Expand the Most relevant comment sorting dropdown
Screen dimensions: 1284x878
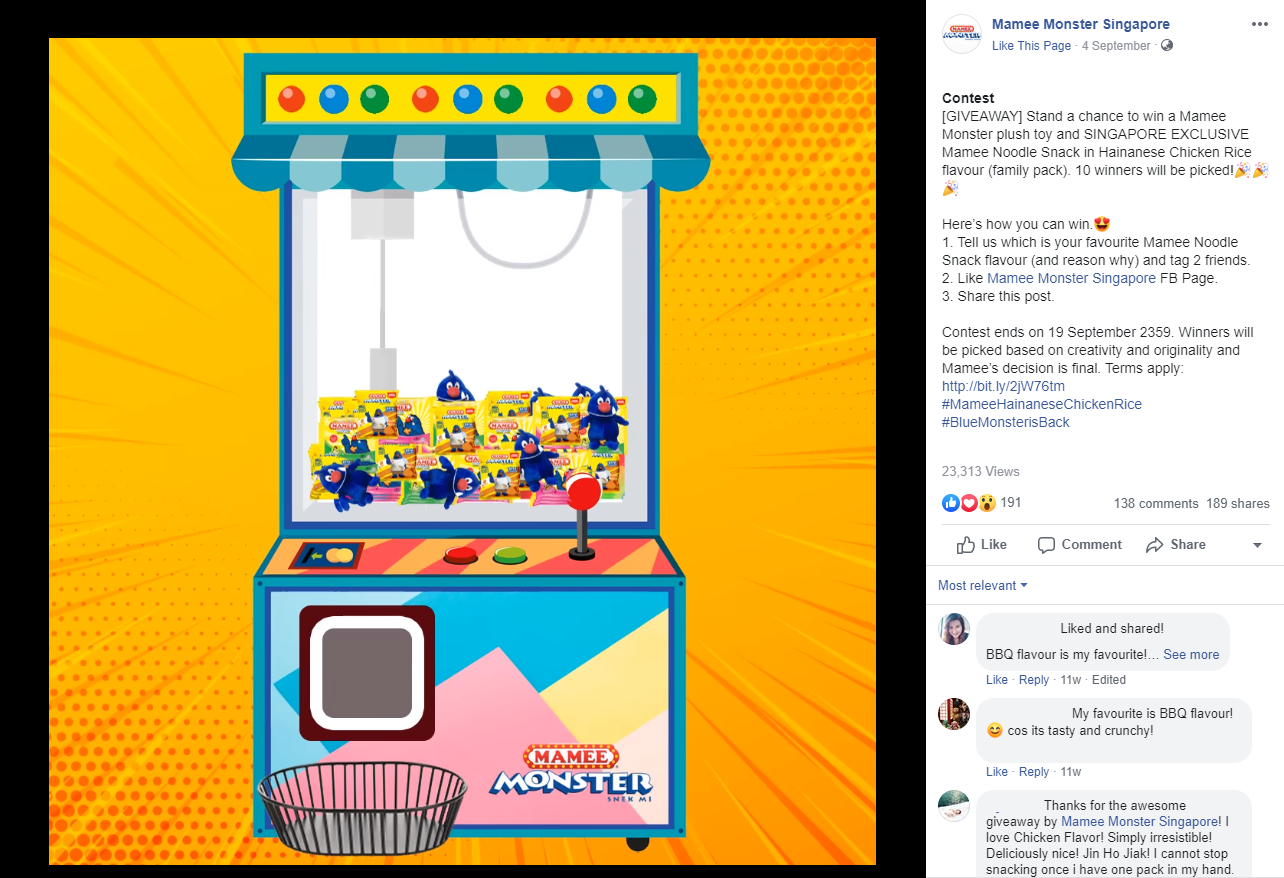[x=982, y=586]
